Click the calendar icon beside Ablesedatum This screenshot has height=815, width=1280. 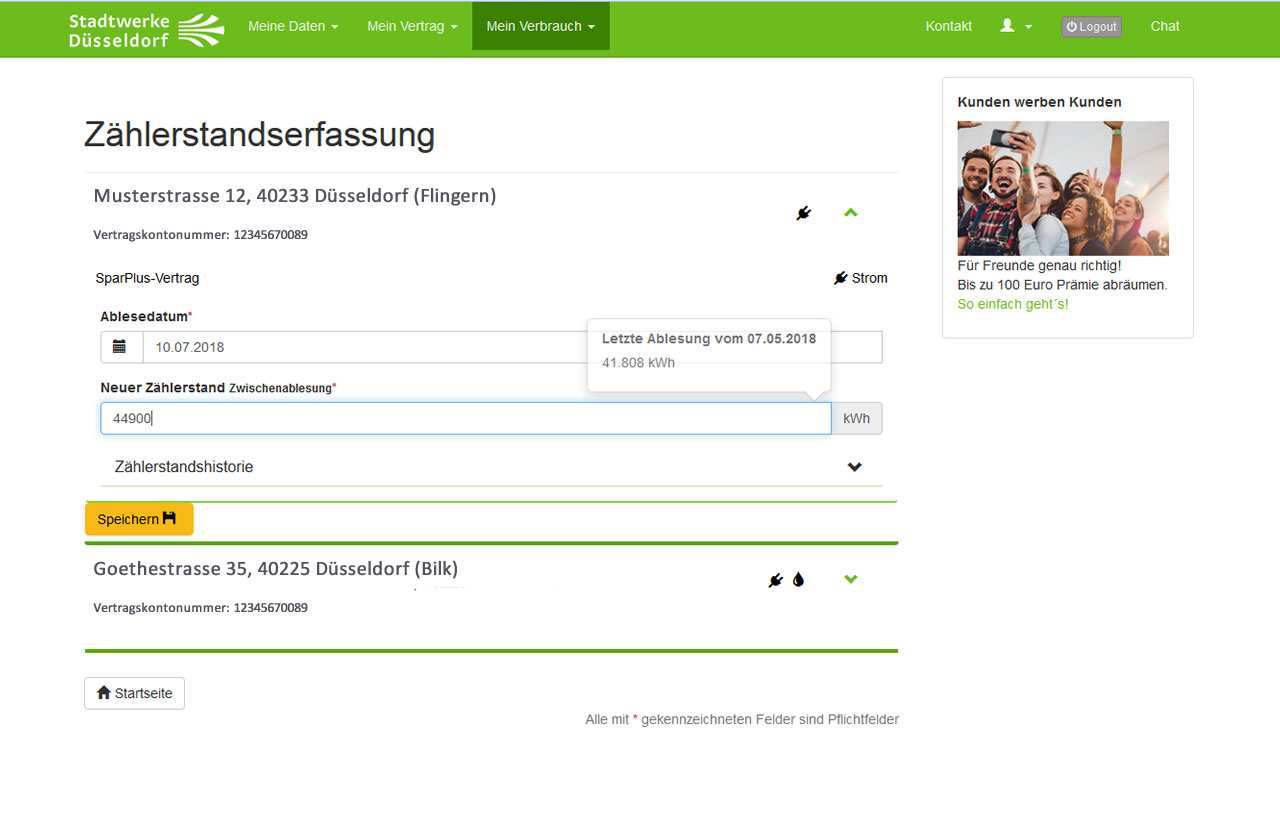120,347
